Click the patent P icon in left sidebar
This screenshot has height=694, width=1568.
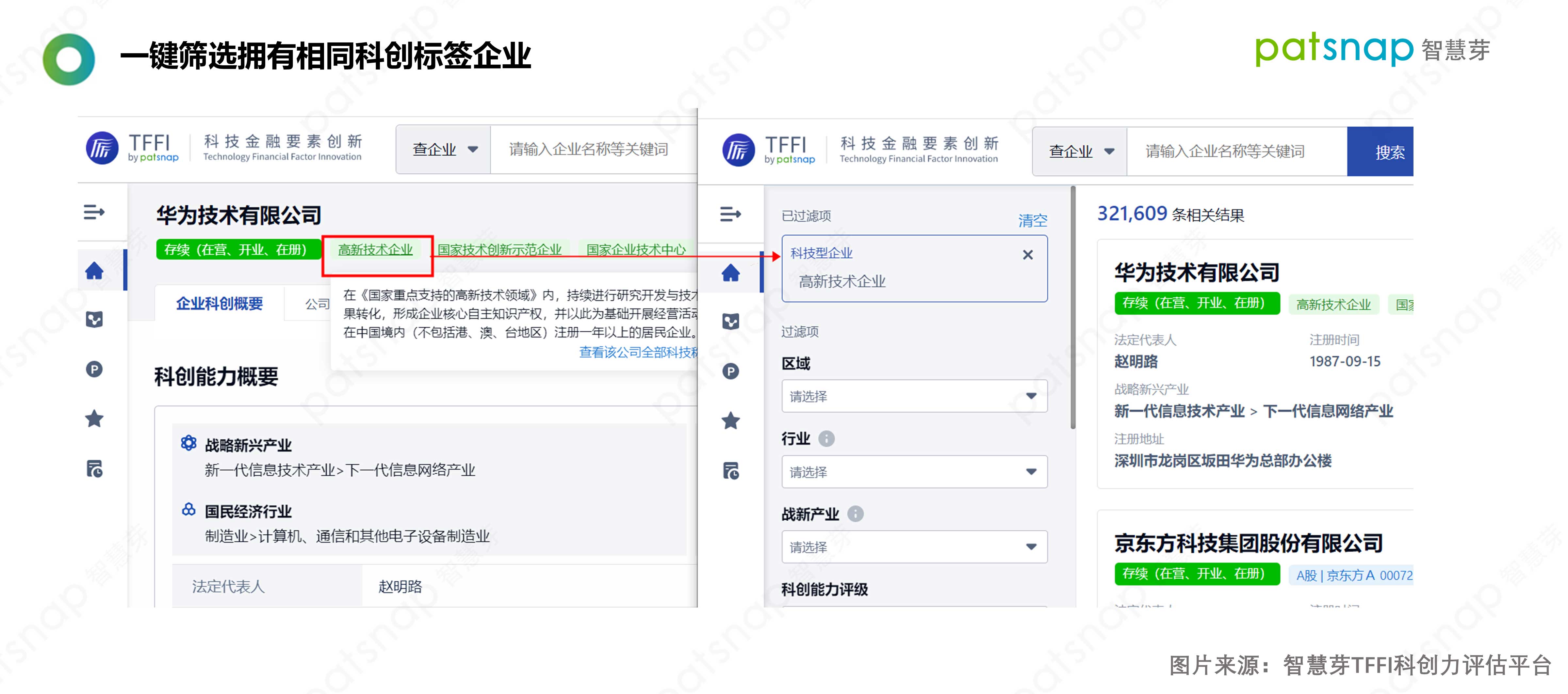(94, 369)
